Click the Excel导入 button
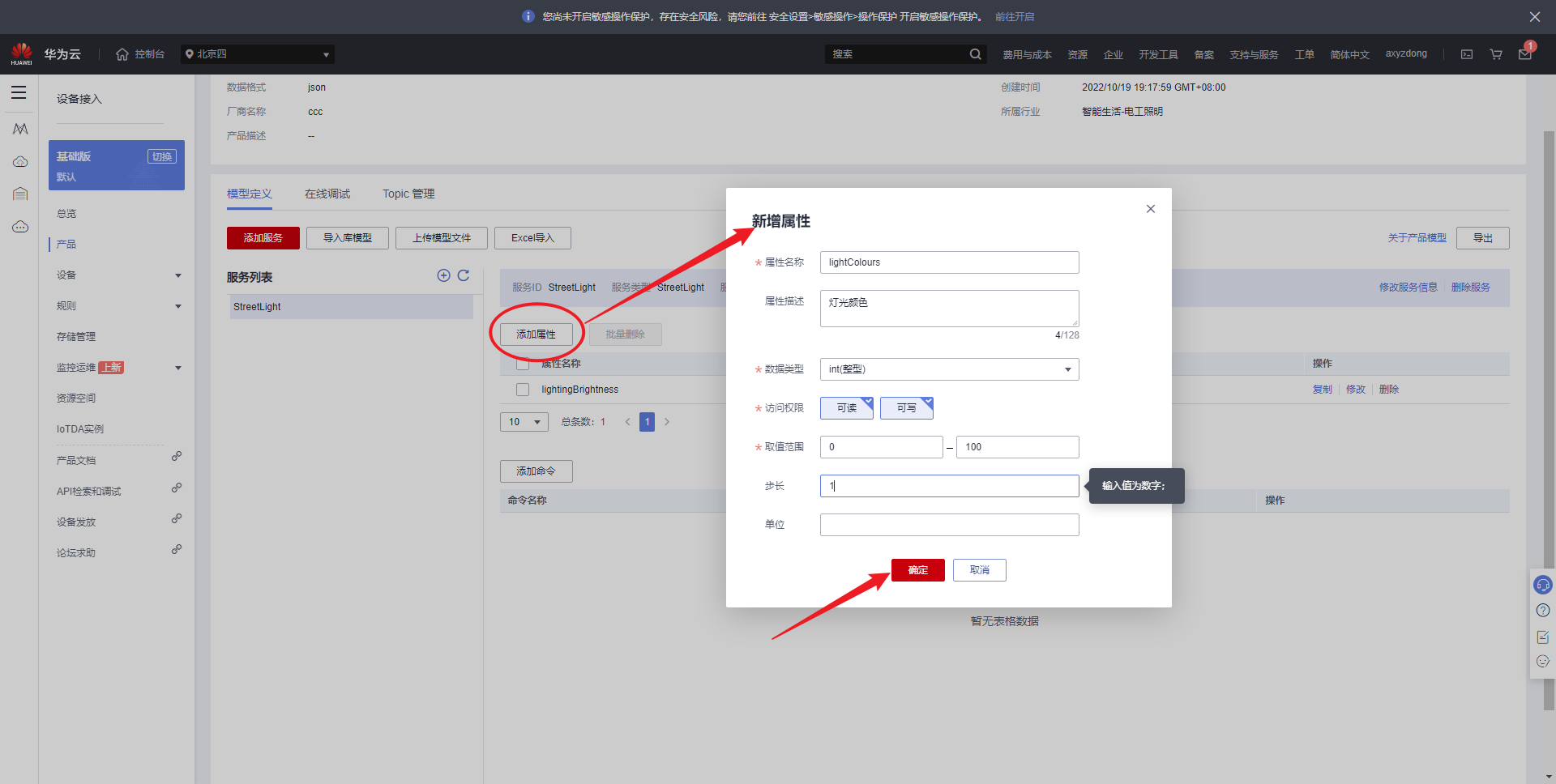Screen dimensions: 1556x784 [x=532, y=238]
